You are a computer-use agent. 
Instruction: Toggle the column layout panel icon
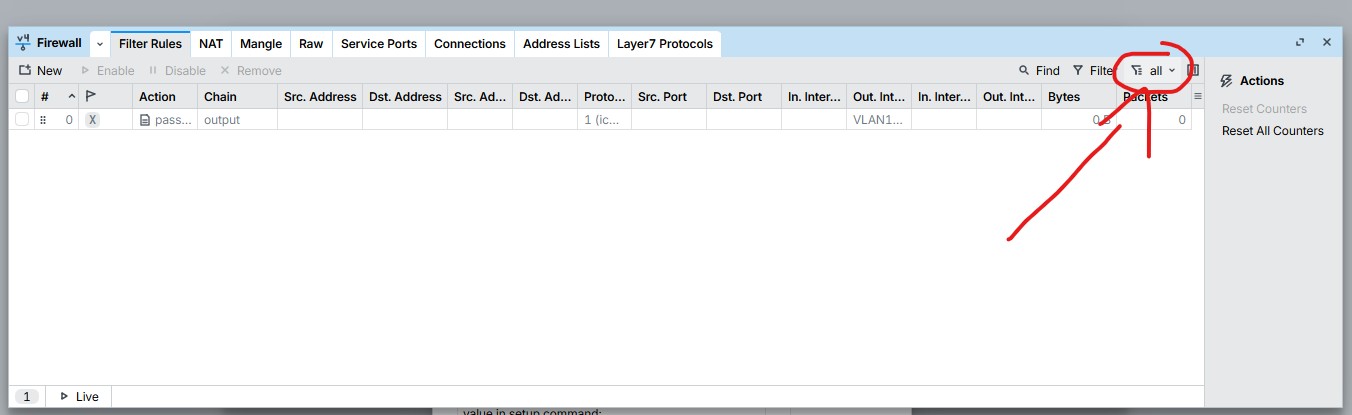pyautogui.click(x=1193, y=71)
